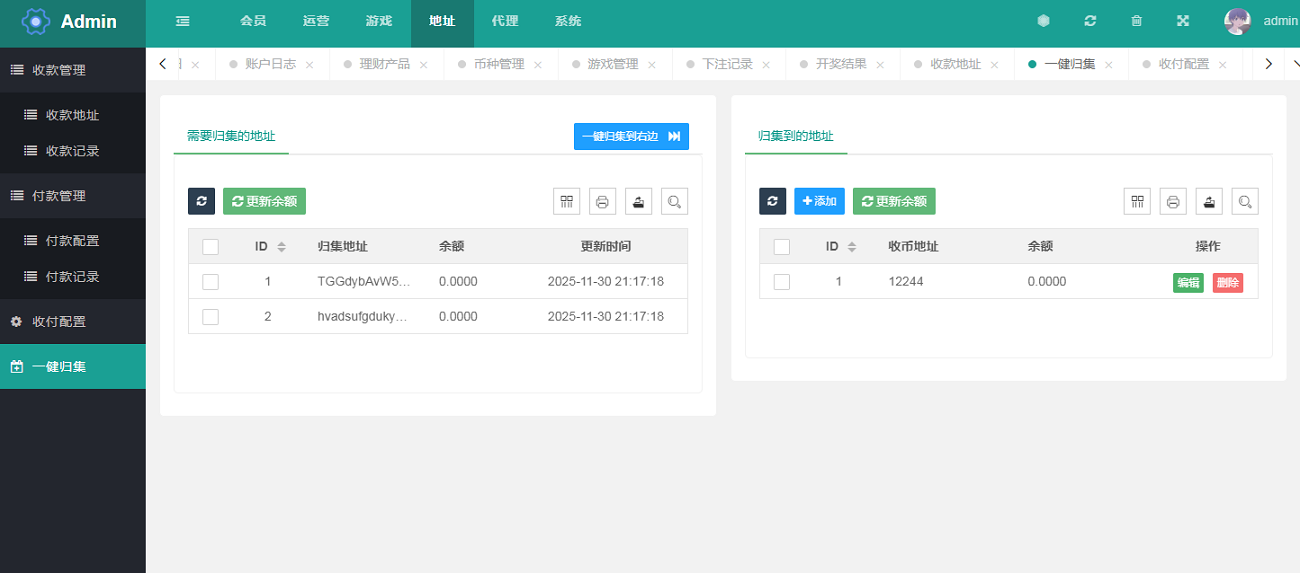Viewport: 1300px width, 573px height.
Task: Click search icon in right table toolbar
Action: (x=1245, y=201)
